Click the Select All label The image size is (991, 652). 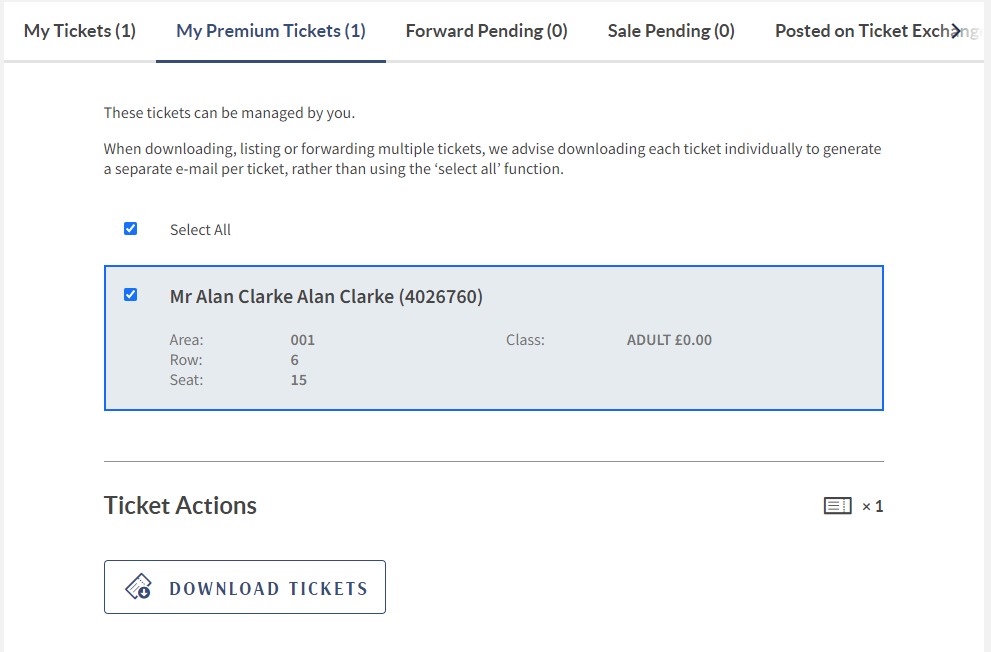(x=200, y=230)
